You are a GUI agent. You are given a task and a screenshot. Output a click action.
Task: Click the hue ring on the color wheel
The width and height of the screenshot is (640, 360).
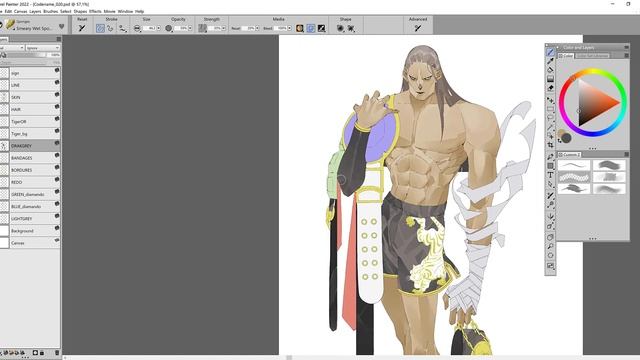tap(593, 71)
